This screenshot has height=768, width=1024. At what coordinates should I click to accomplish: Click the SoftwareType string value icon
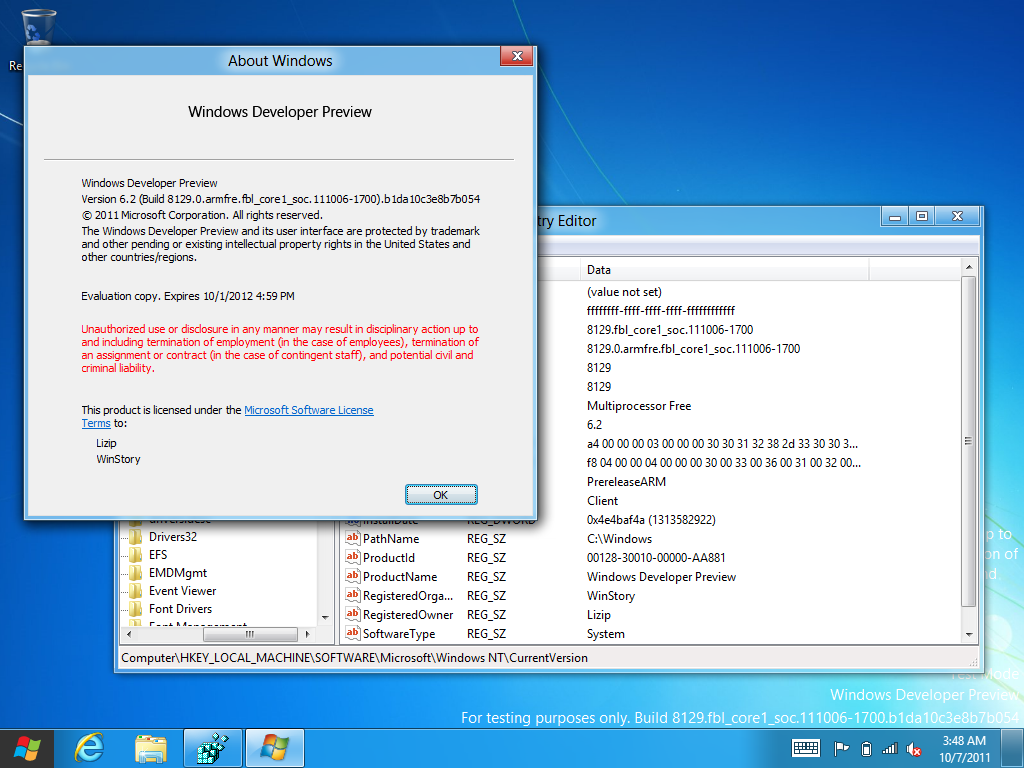(353, 633)
